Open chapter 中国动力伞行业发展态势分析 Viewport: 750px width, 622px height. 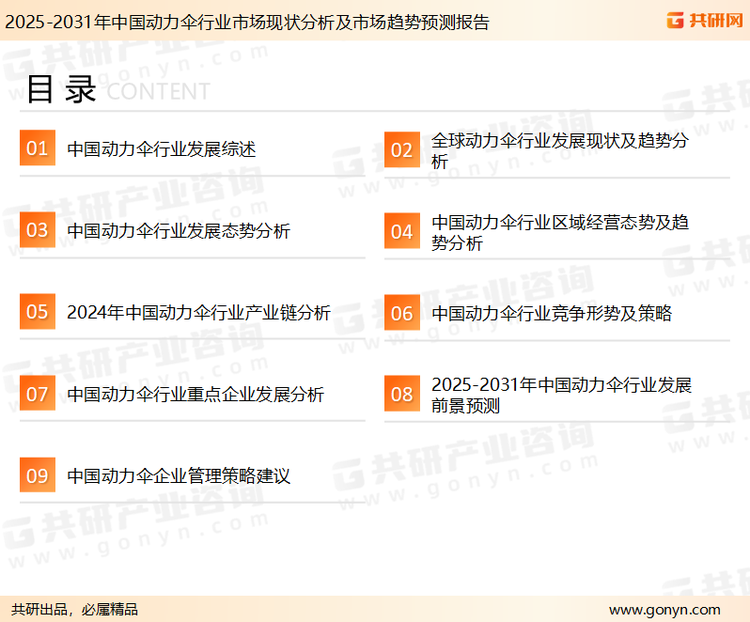coord(178,231)
